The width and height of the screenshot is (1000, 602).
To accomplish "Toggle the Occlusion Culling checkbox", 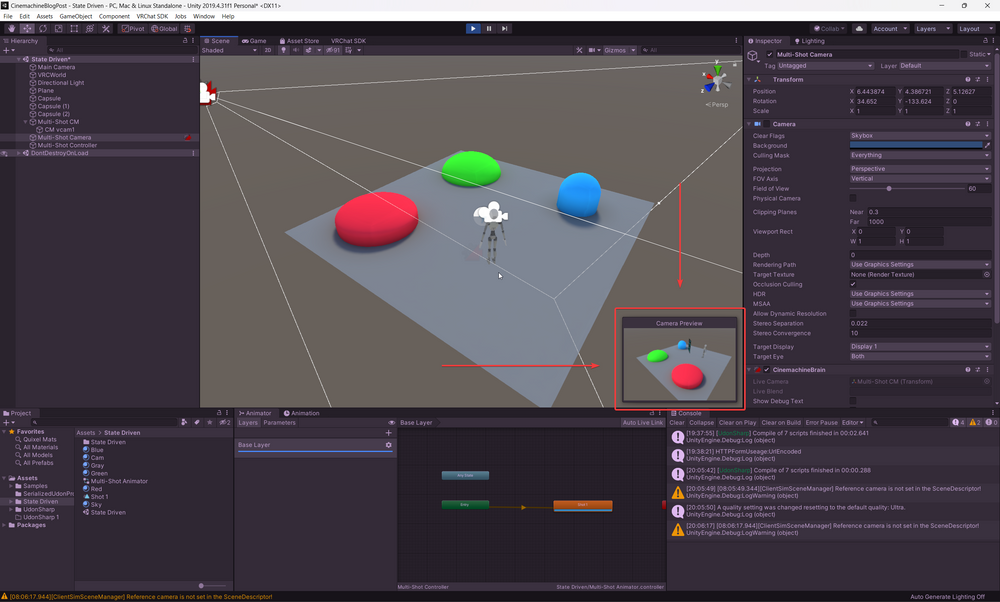I will click(853, 284).
